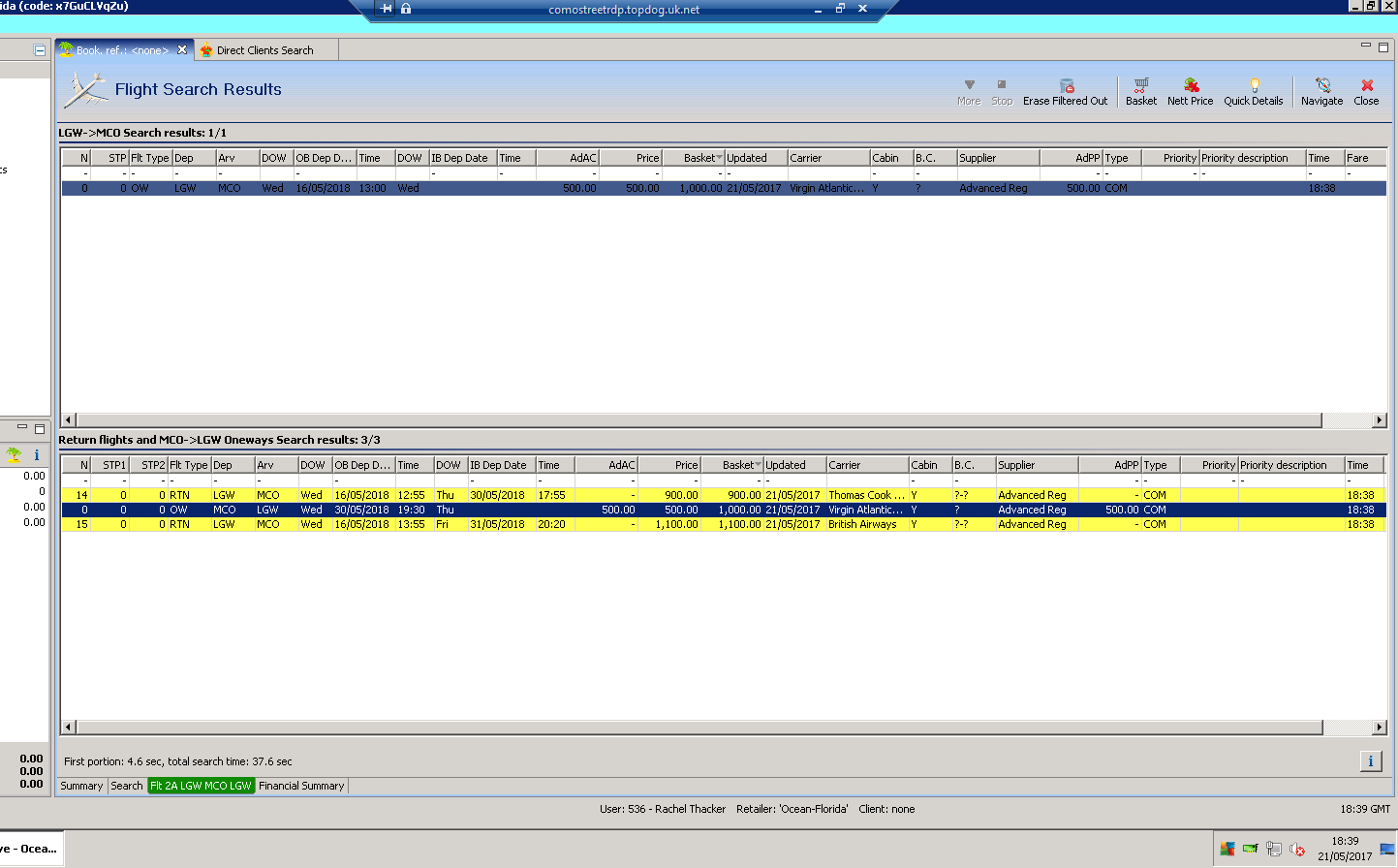This screenshot has height=868, width=1398.
Task: Switch to the Search bottom tab
Action: pos(126,786)
